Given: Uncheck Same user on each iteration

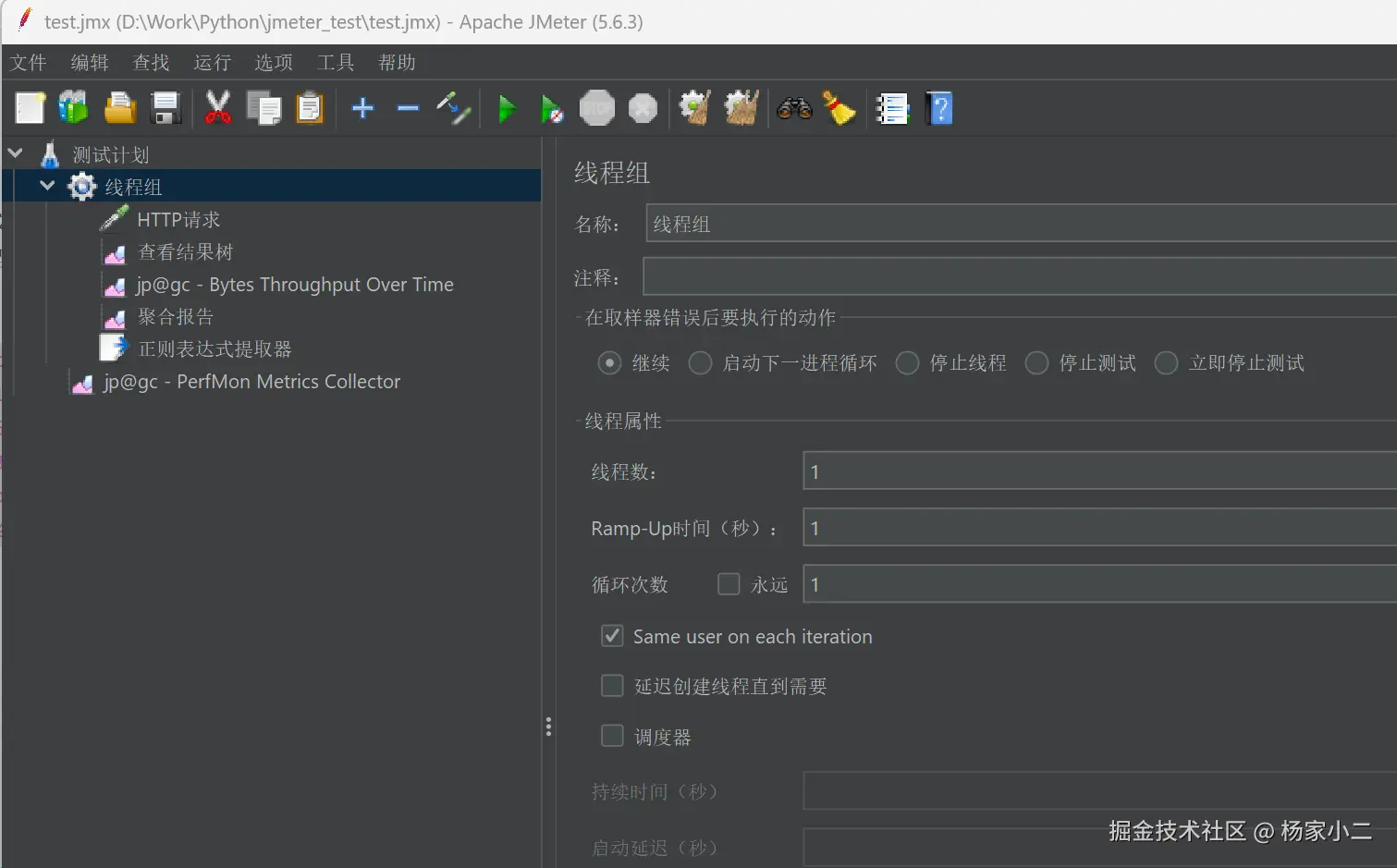Looking at the screenshot, I should pyautogui.click(x=612, y=636).
